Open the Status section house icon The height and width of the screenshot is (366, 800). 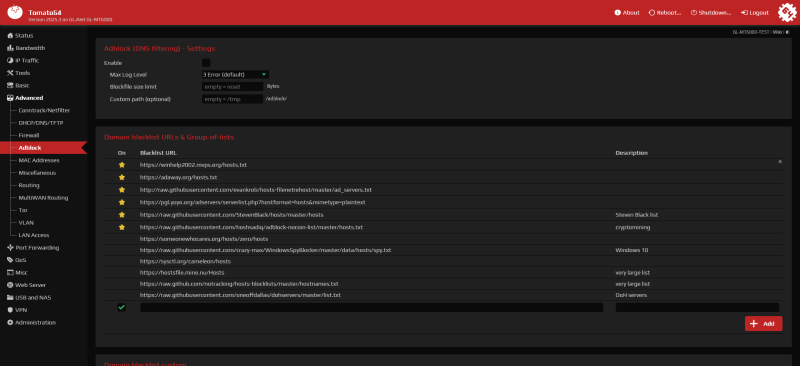(10, 36)
